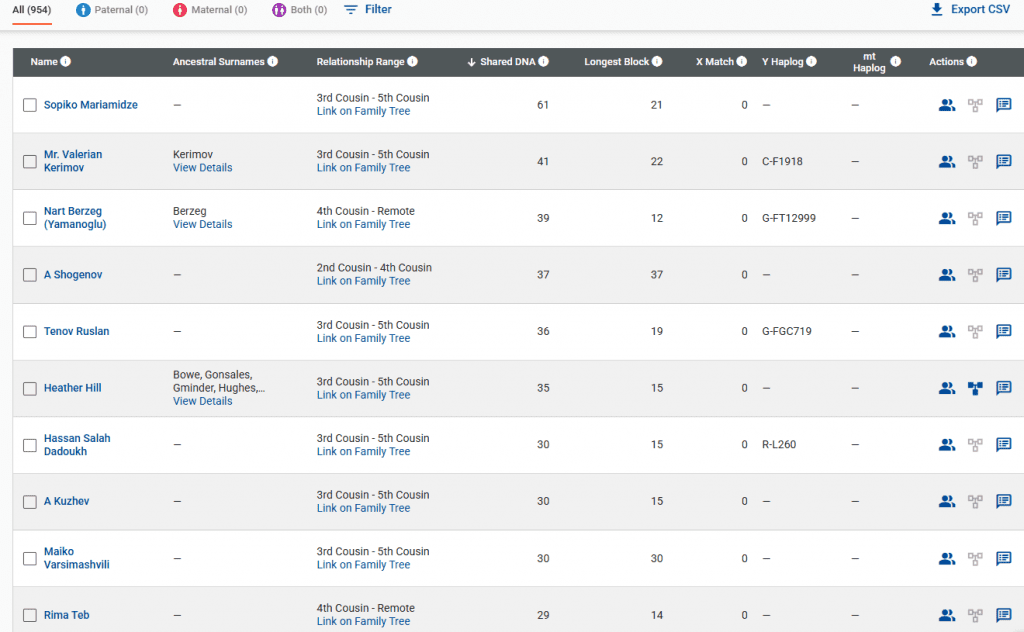The image size is (1024, 632).
Task: Open In Common With icon for Heather Hill
Action: click(x=947, y=388)
